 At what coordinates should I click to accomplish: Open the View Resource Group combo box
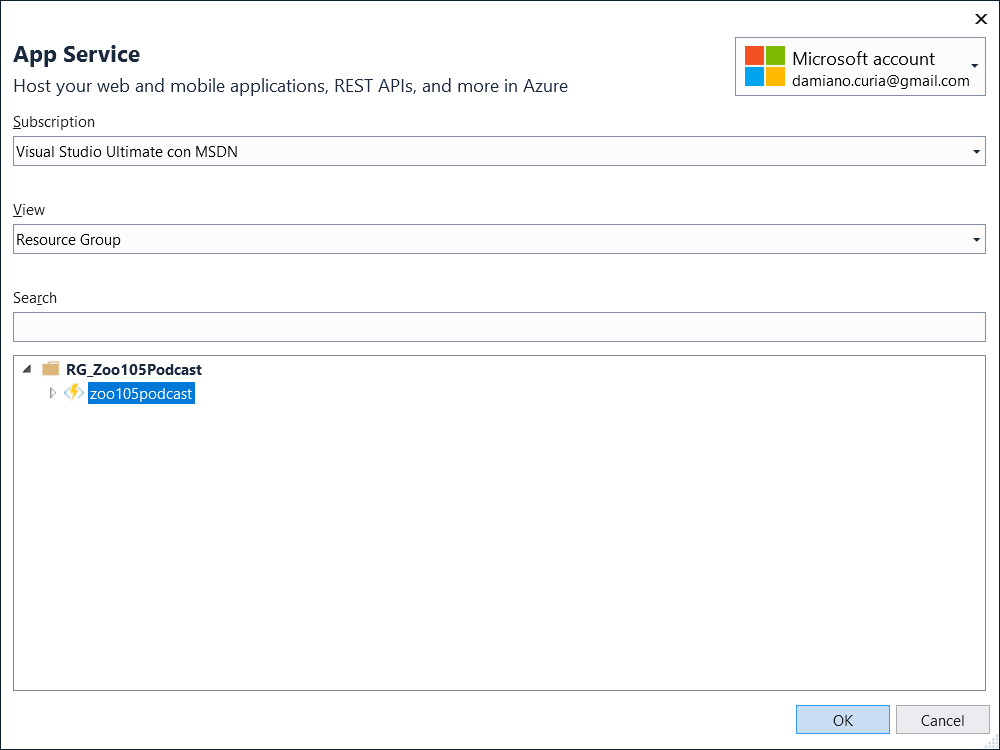coord(490,240)
